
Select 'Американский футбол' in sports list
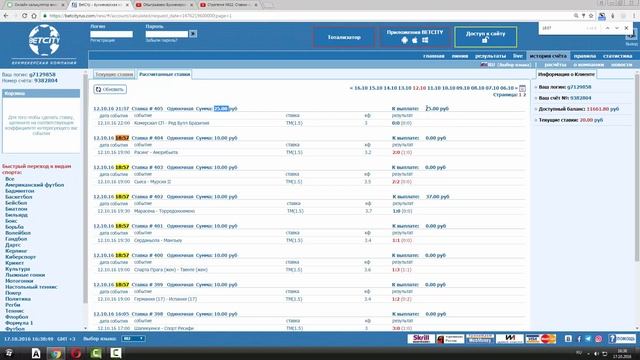pyautogui.click(x=34, y=185)
